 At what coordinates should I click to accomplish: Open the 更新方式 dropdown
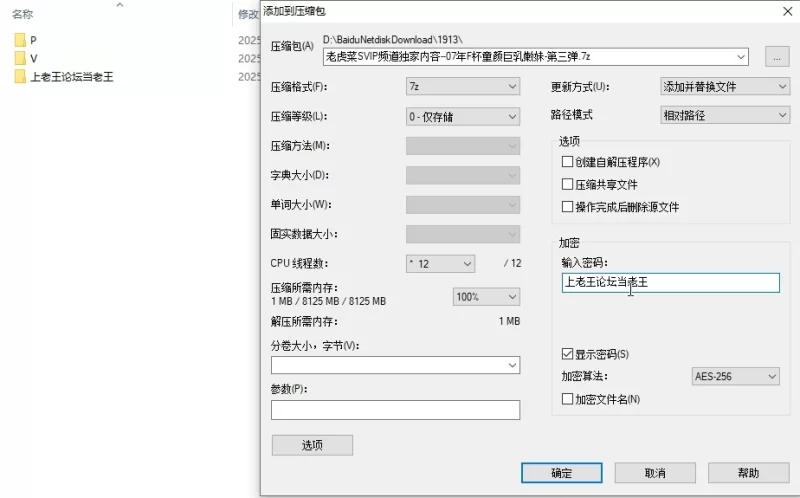click(x=725, y=87)
